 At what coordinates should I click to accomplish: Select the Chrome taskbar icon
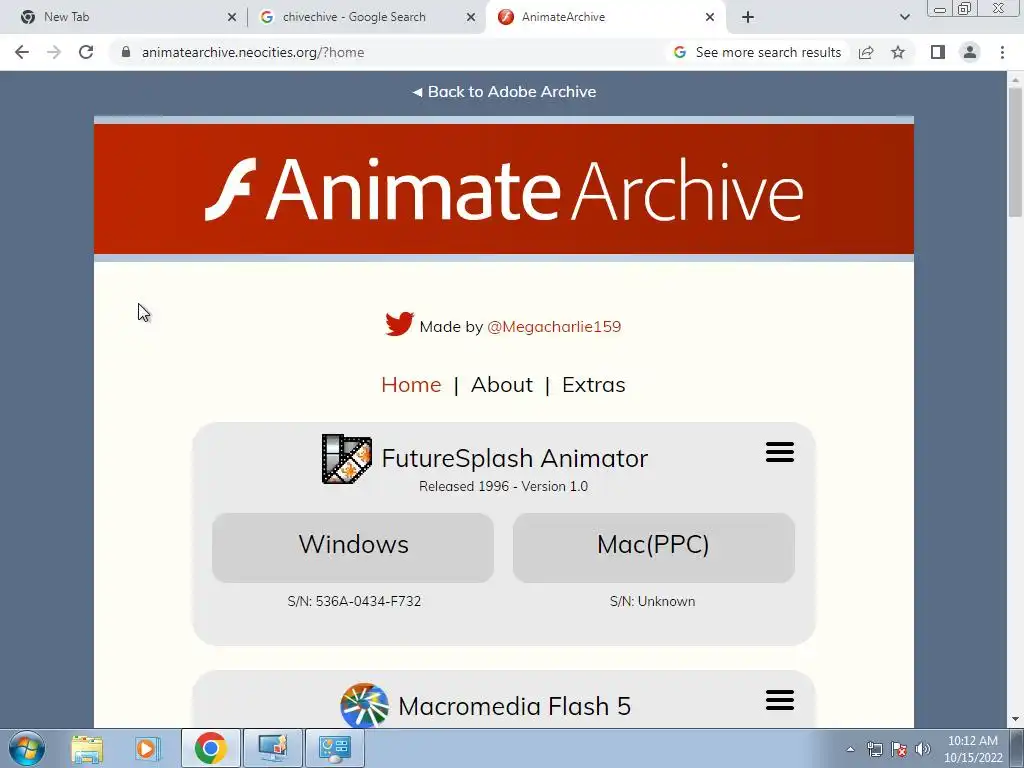pyautogui.click(x=210, y=748)
